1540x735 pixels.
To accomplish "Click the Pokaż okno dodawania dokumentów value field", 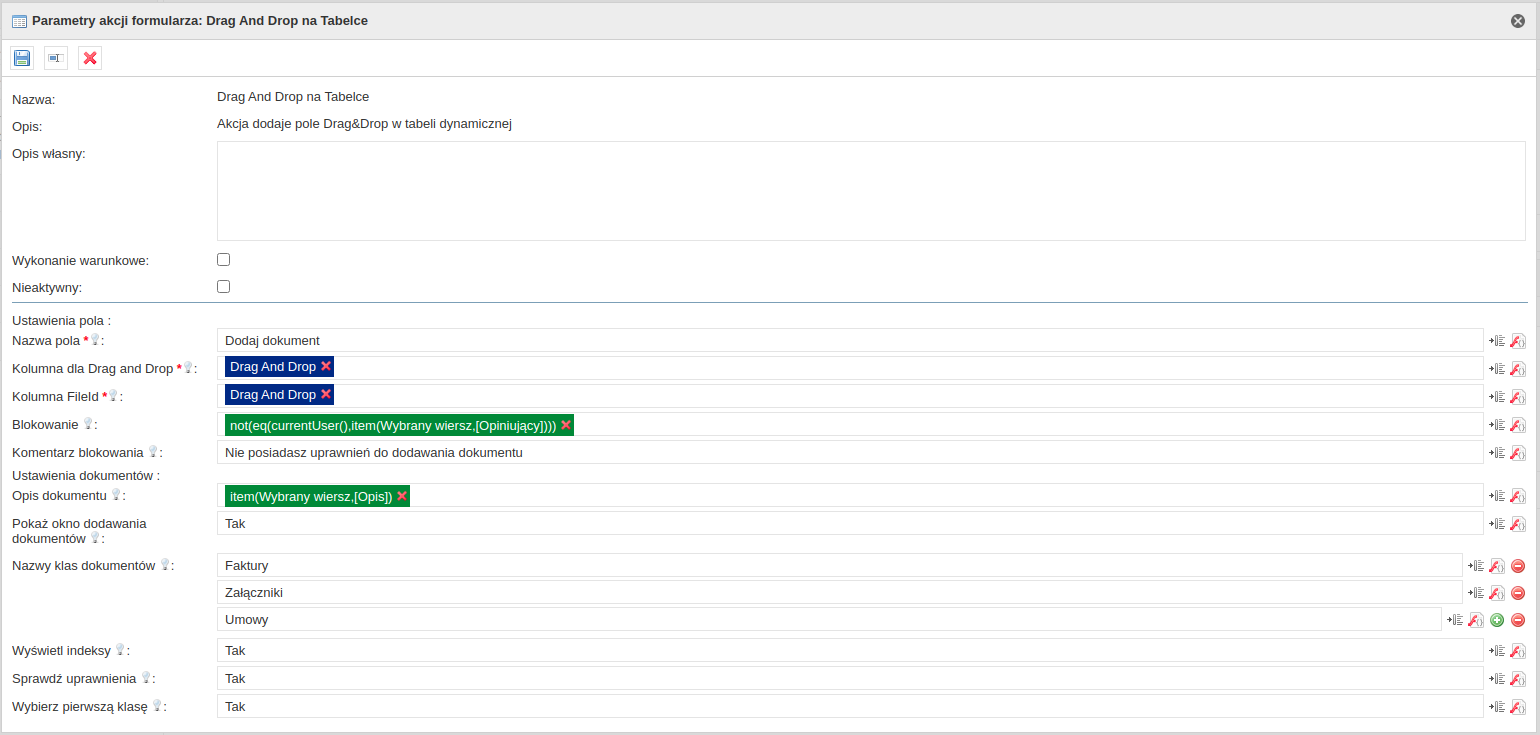I will (850, 523).
